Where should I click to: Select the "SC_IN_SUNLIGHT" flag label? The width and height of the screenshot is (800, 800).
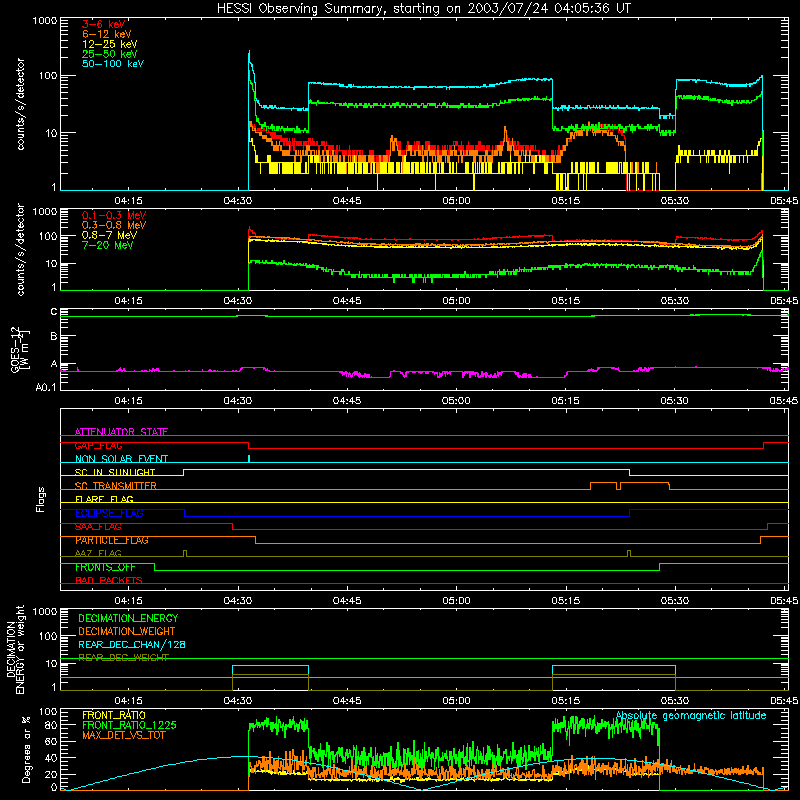115,472
